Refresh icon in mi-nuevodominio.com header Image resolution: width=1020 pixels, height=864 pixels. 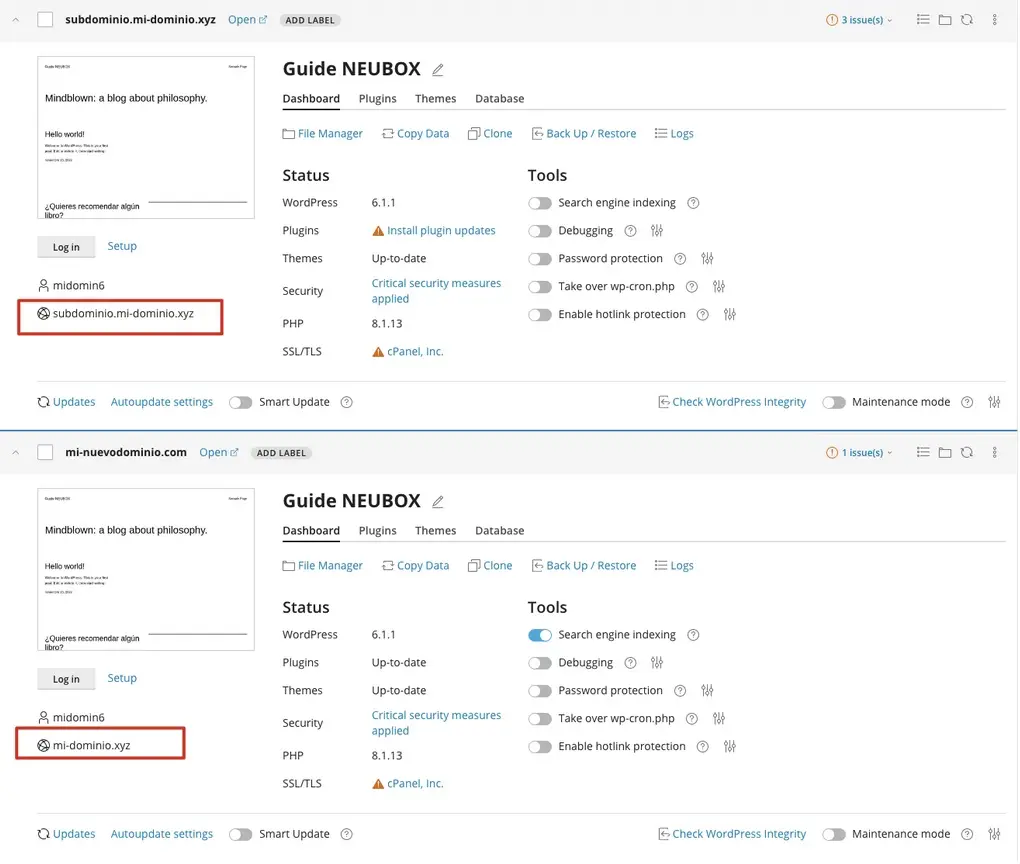tap(967, 452)
